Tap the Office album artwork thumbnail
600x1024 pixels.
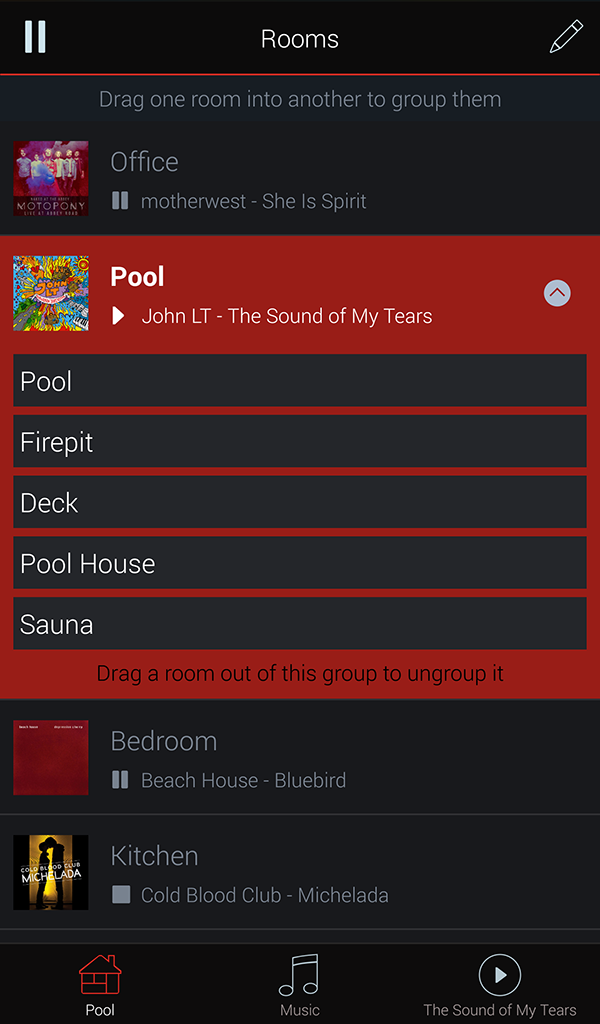pos(51,178)
